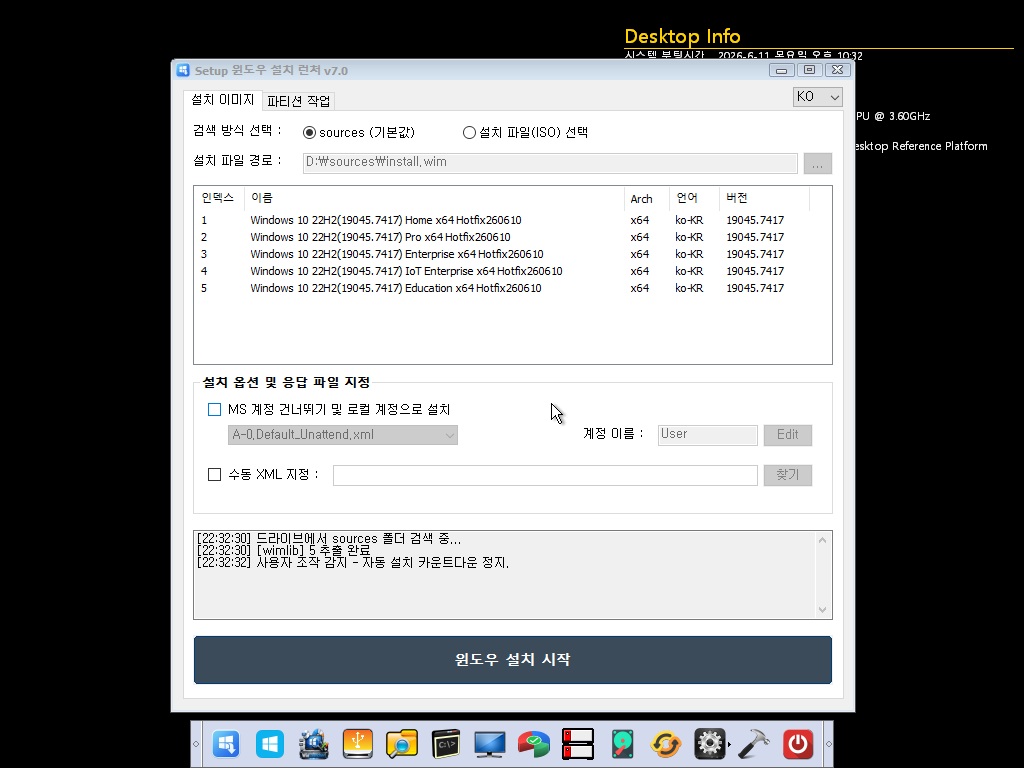
Task: Click the log scrollbar up arrow
Action: (822, 540)
